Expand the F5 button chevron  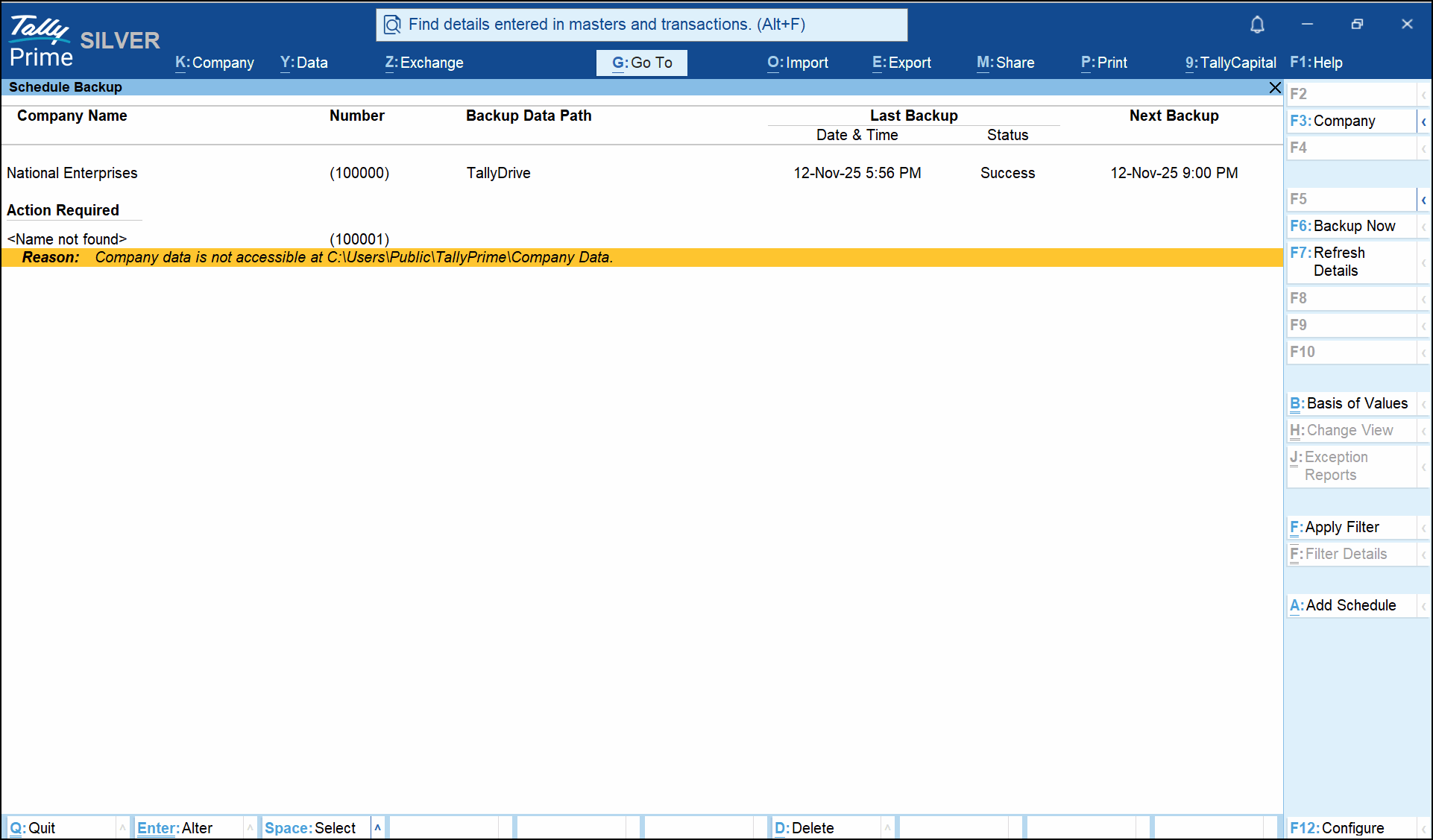[x=1423, y=199]
